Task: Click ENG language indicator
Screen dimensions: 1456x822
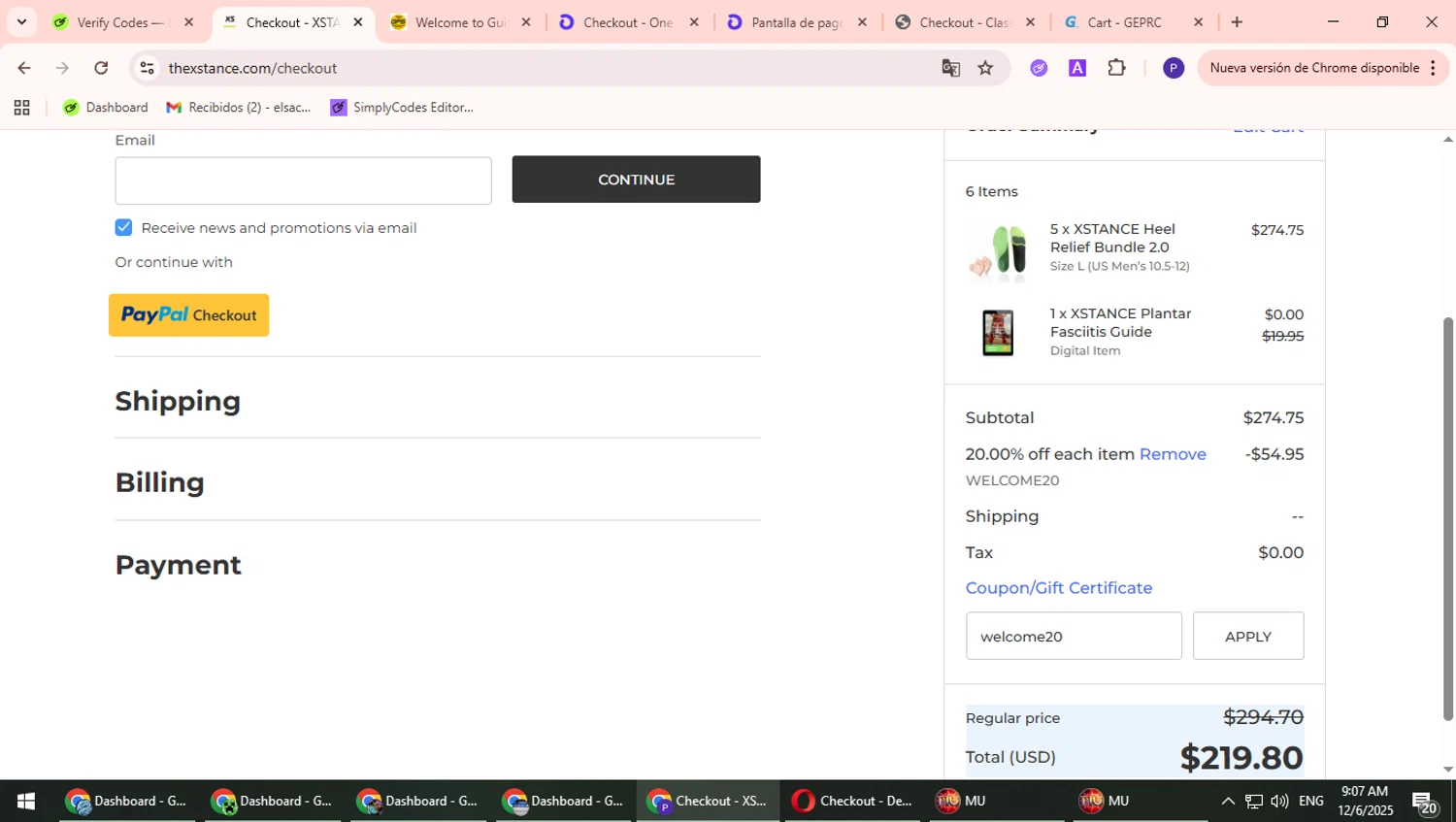Action: click(1311, 801)
